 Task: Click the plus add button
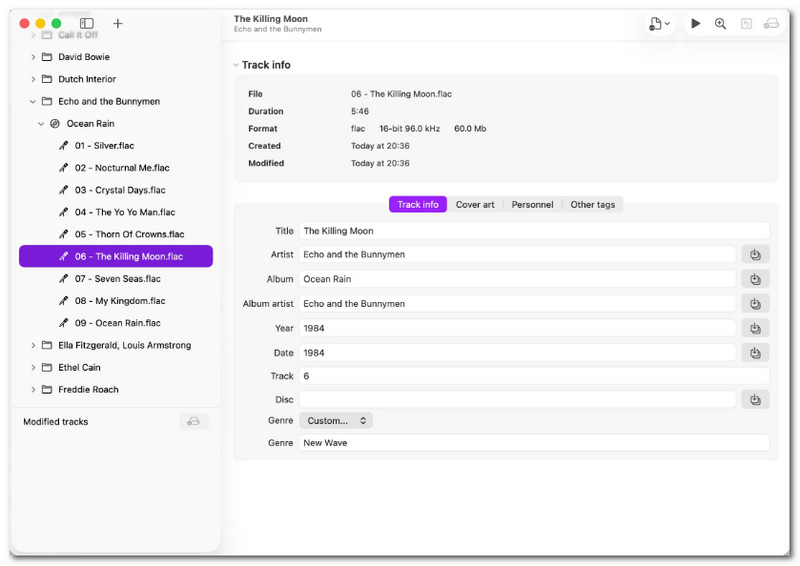[118, 23]
